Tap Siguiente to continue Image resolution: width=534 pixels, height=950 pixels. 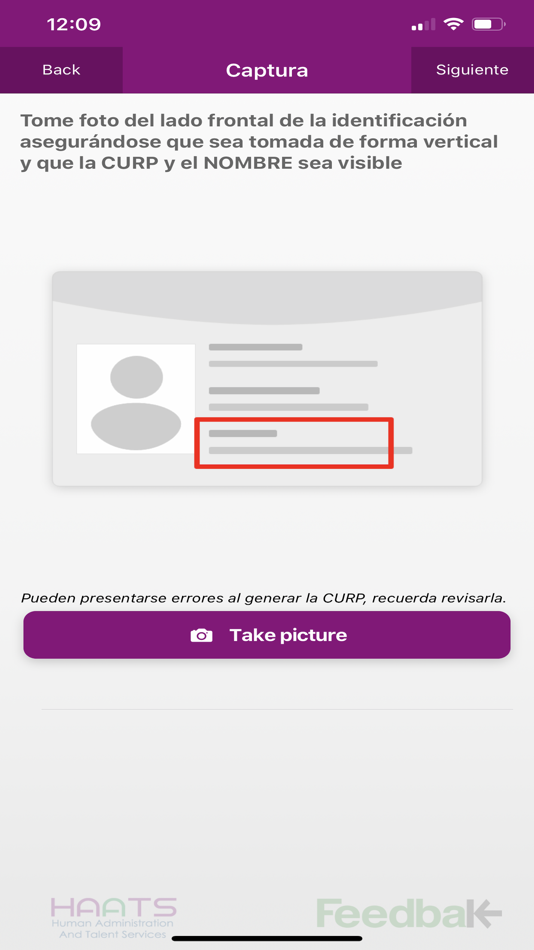[472, 70]
